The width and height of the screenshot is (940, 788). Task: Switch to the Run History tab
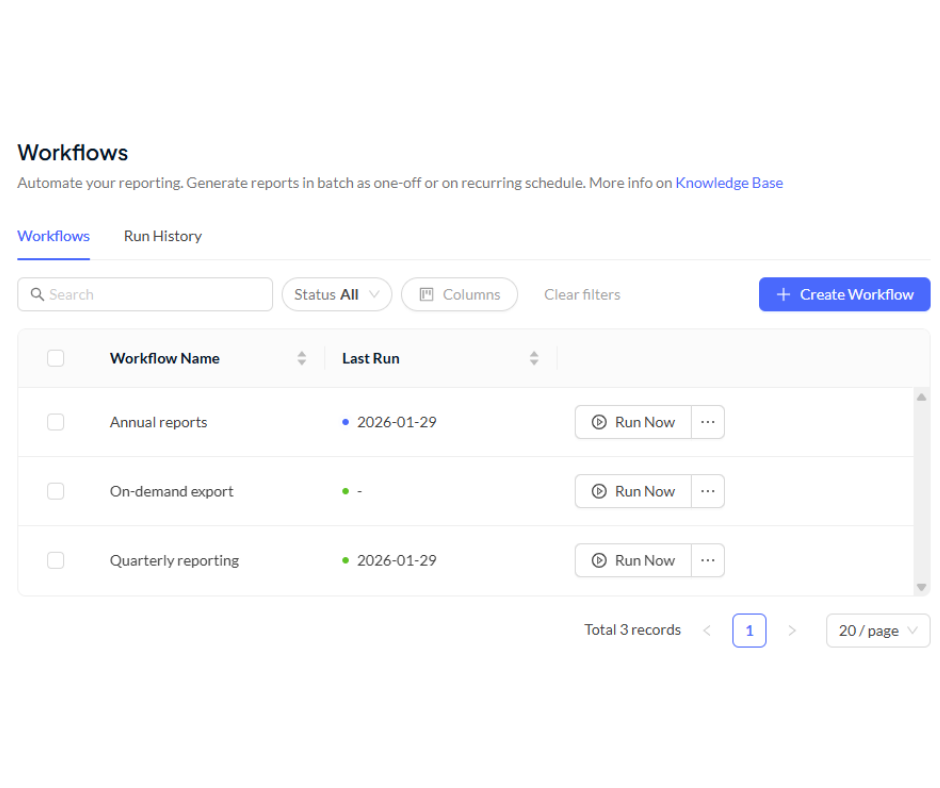(162, 236)
